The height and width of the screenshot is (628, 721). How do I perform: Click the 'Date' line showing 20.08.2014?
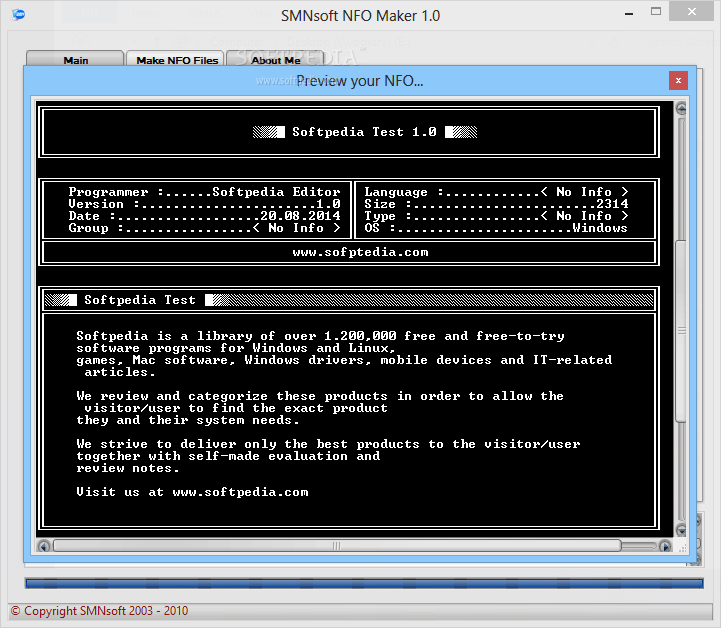tap(204, 216)
